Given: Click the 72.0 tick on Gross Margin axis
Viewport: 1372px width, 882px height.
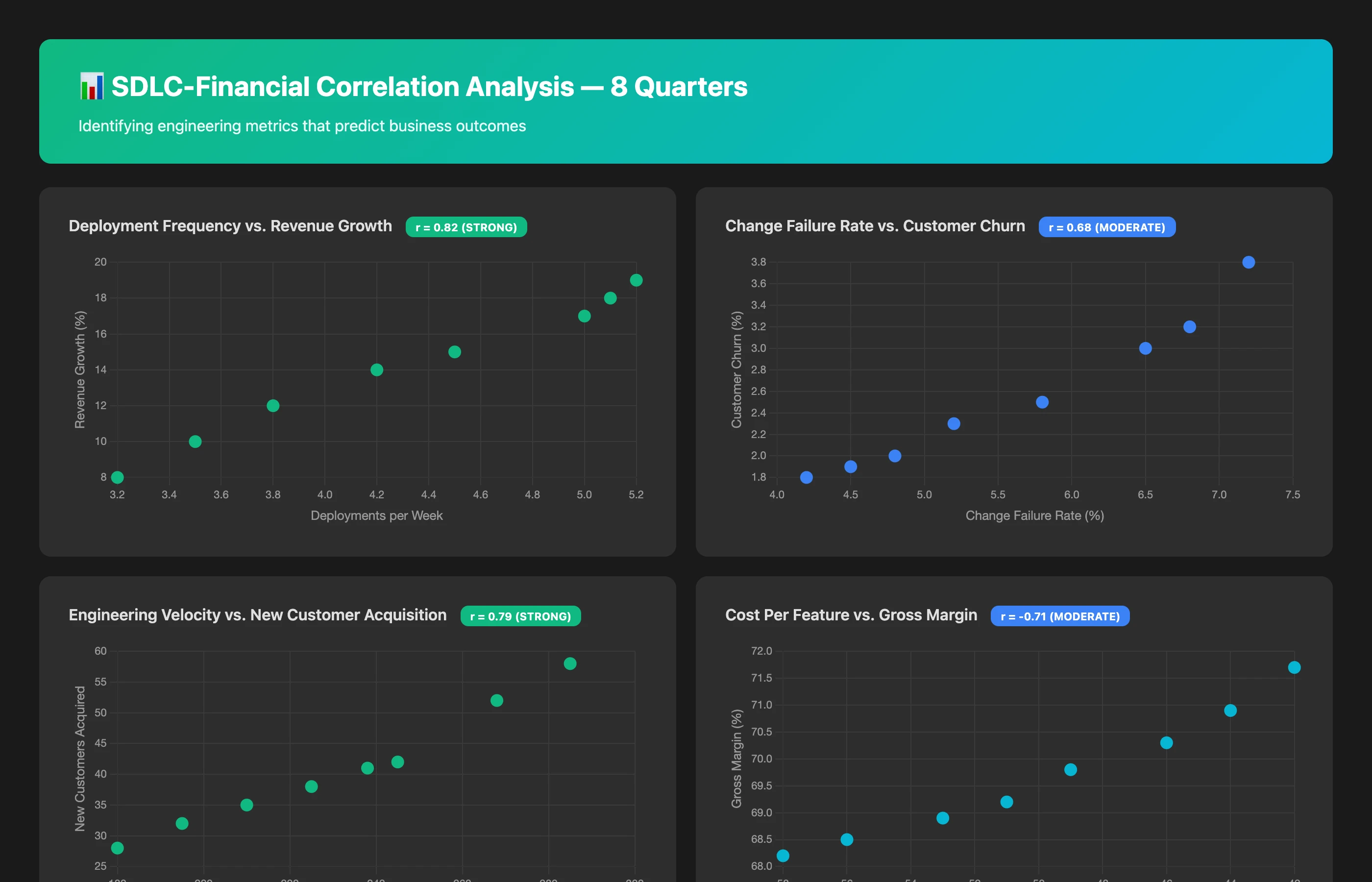Looking at the screenshot, I should point(761,651).
